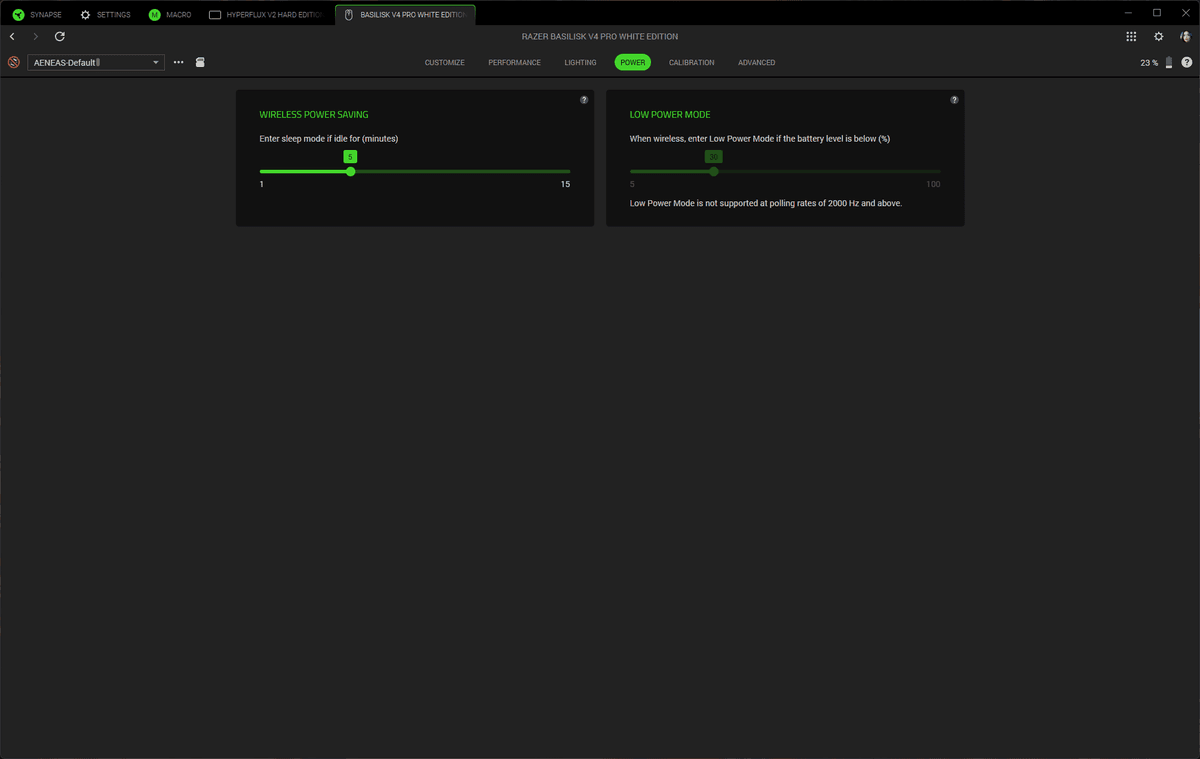Switch to the Macro tab

tap(170, 15)
